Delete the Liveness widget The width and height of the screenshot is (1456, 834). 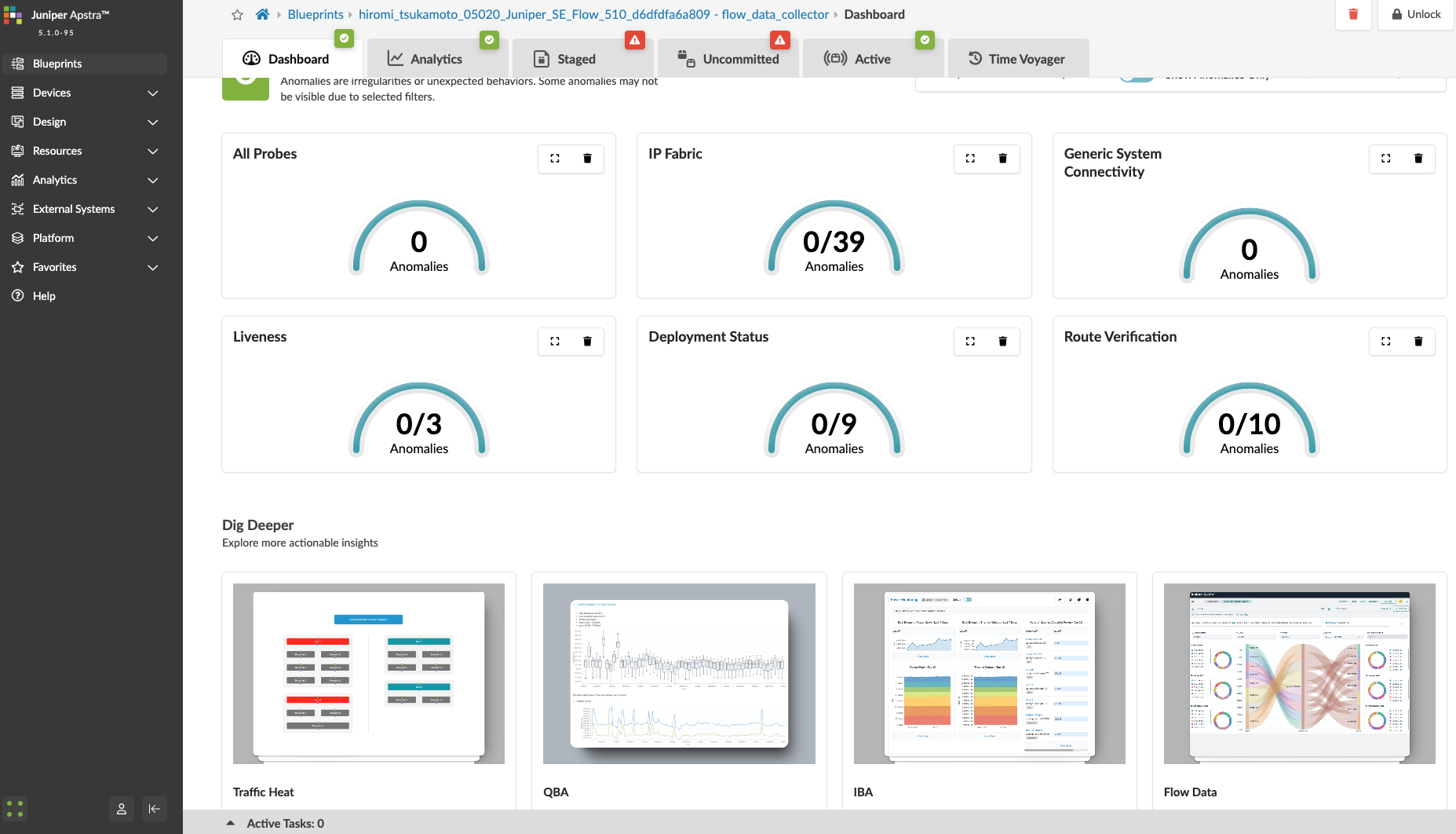point(587,342)
